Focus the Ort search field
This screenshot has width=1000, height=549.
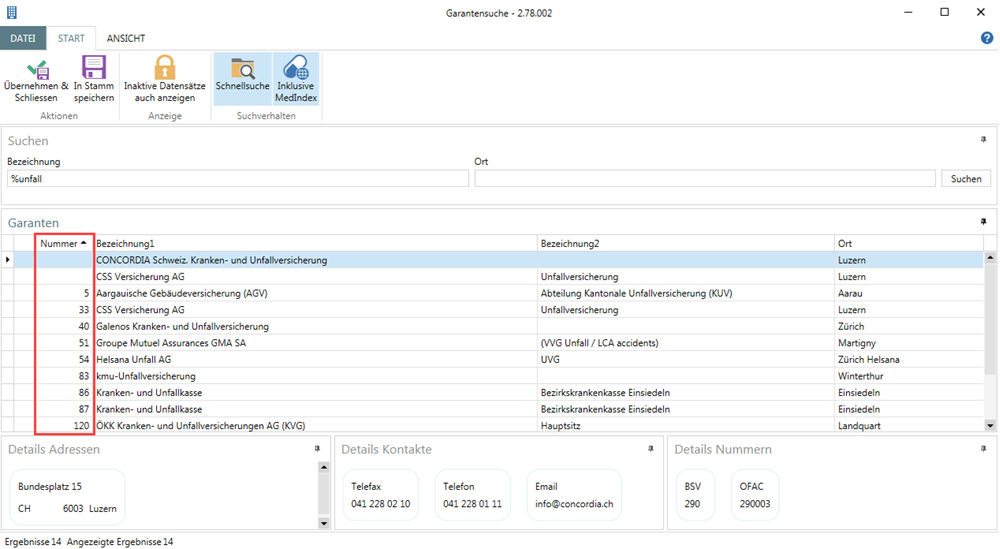705,179
